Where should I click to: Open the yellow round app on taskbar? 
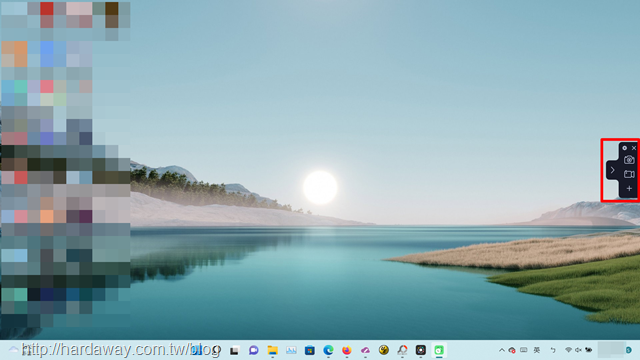384,350
